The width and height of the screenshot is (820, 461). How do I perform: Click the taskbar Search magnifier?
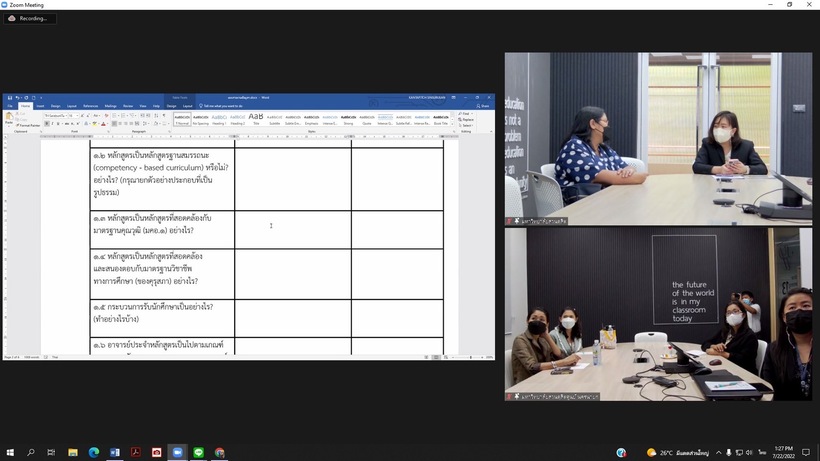pos(31,452)
